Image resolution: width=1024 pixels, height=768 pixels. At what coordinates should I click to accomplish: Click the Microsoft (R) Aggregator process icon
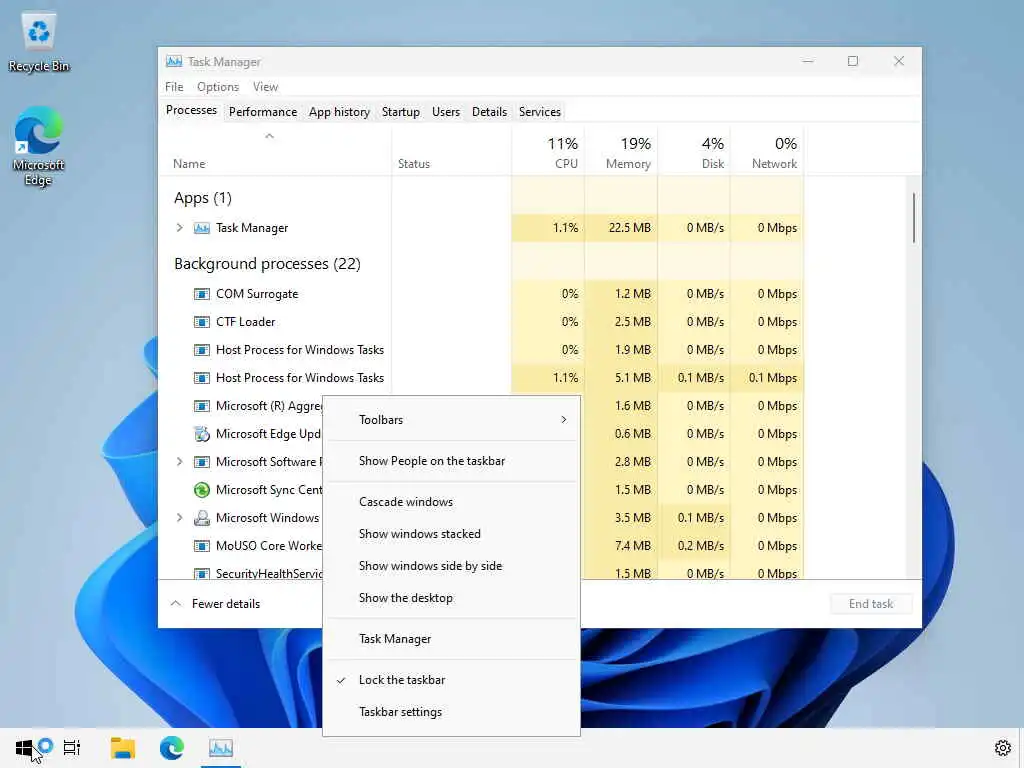pyautogui.click(x=202, y=406)
